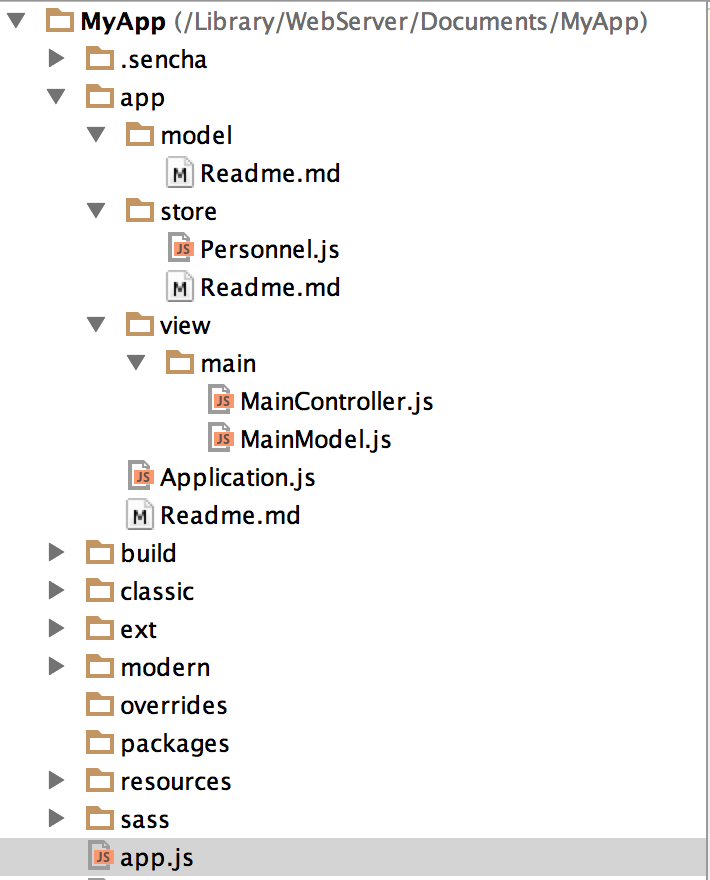Screen dimensions: 710x880
Task: Collapse the store folder
Action: [96, 211]
